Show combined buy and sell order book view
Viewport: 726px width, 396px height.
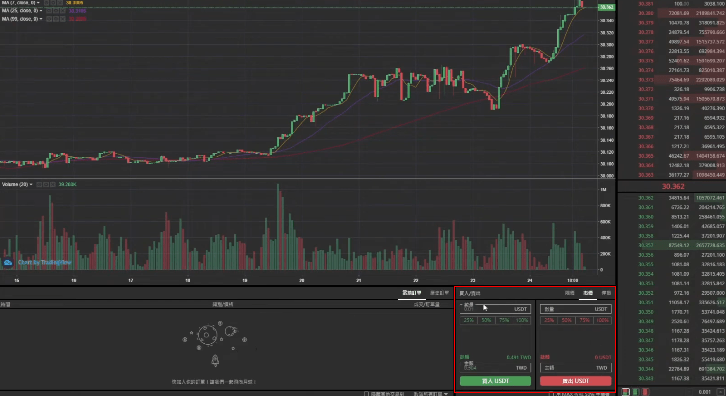click(626, 392)
